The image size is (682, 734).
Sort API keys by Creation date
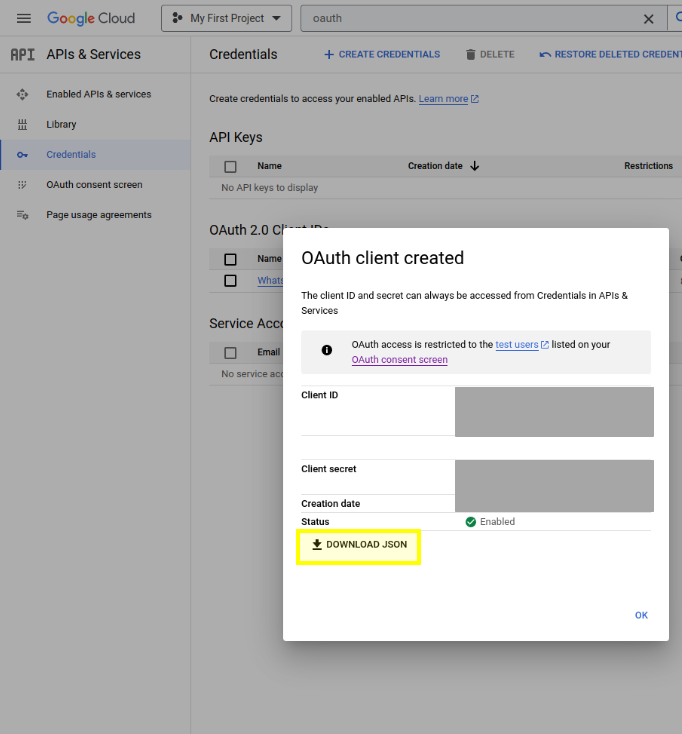[443, 166]
